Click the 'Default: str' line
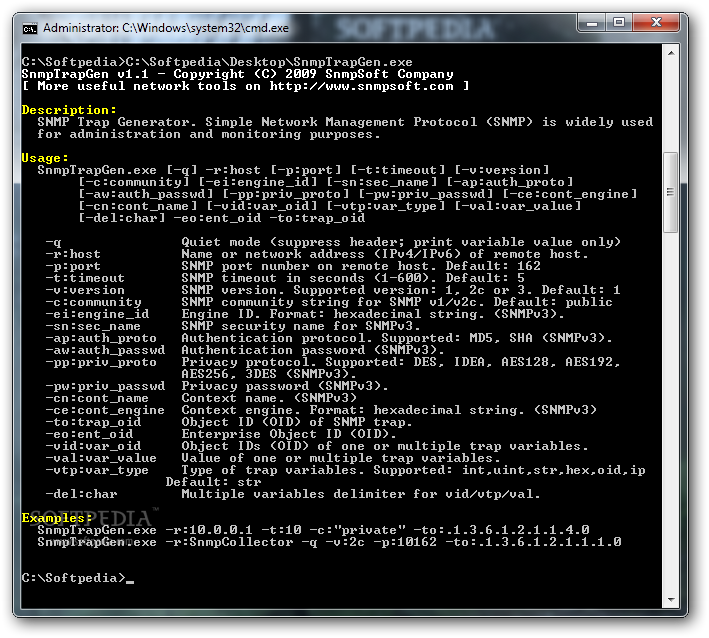Screen dimensions: 709x638 [213, 482]
